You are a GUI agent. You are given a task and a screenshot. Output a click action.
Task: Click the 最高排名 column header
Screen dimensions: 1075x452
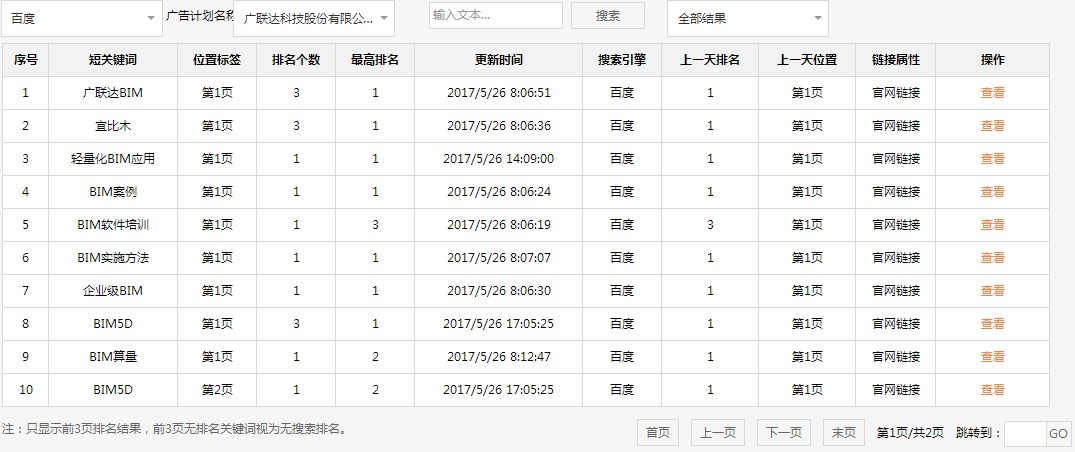click(375, 60)
